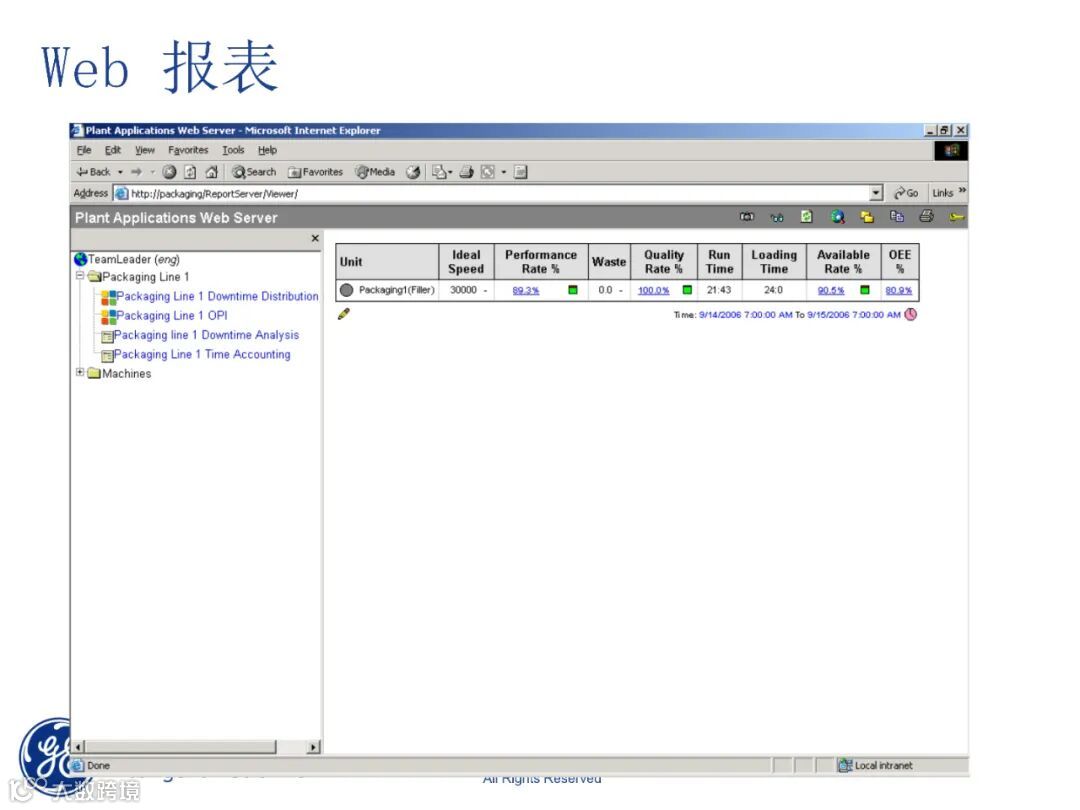This screenshot has width=1080, height=810.
Task: Click the History icon in toolbar
Action: [x=413, y=172]
